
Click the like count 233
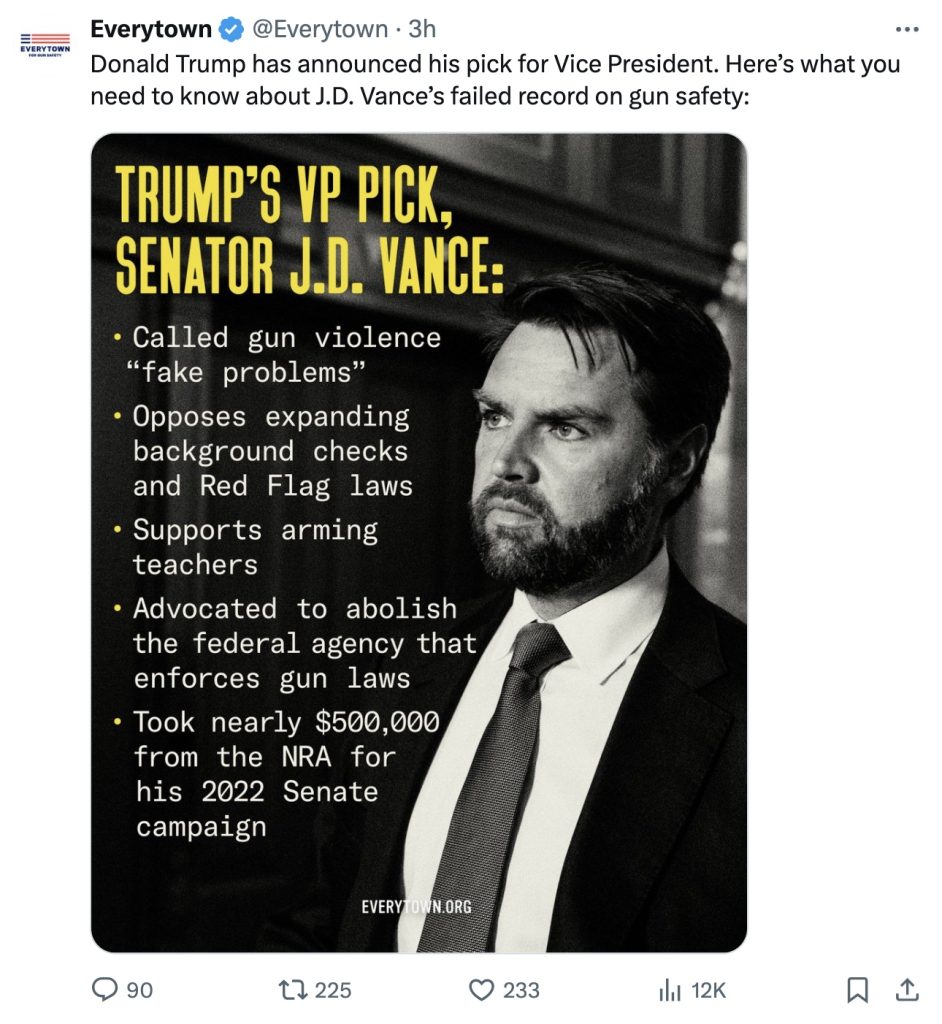click(x=521, y=990)
